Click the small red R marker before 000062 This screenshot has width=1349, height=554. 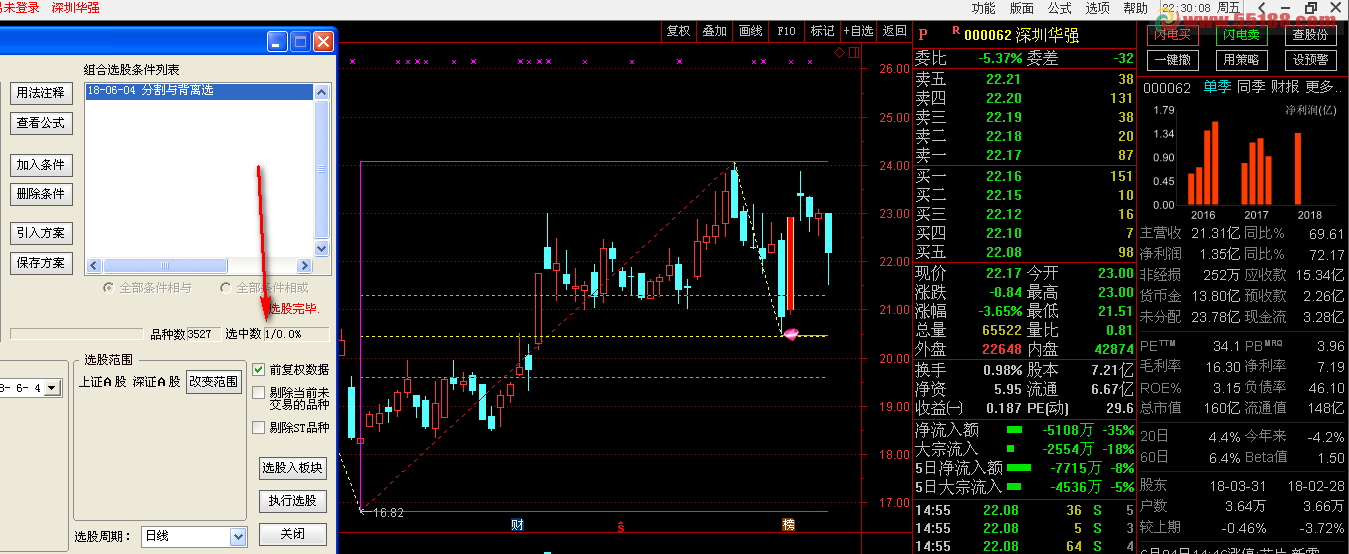click(955, 32)
